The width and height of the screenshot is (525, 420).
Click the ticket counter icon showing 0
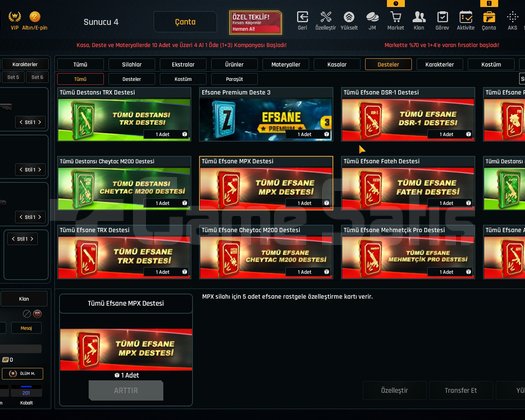(5, 360)
